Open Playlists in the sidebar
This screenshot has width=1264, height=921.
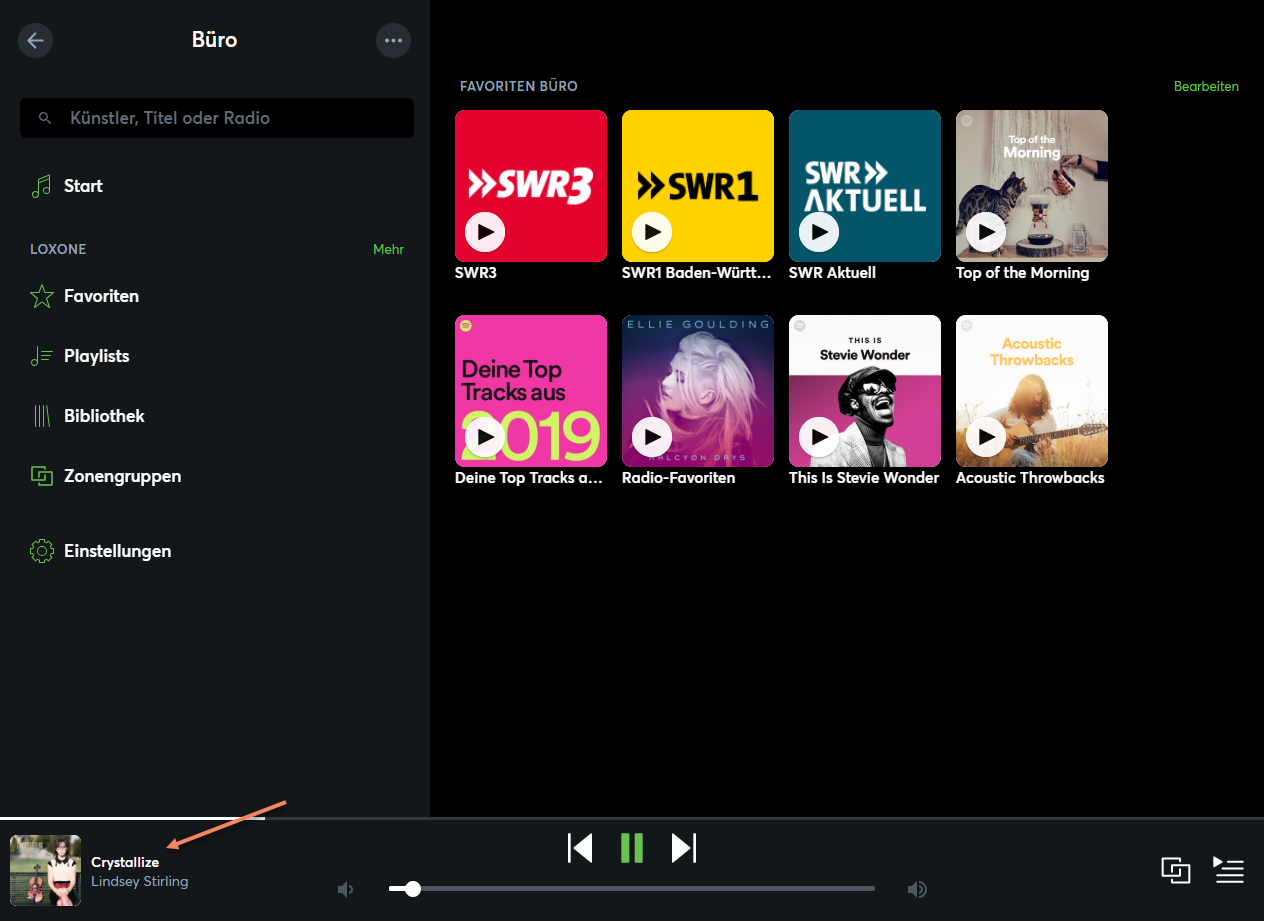(96, 356)
